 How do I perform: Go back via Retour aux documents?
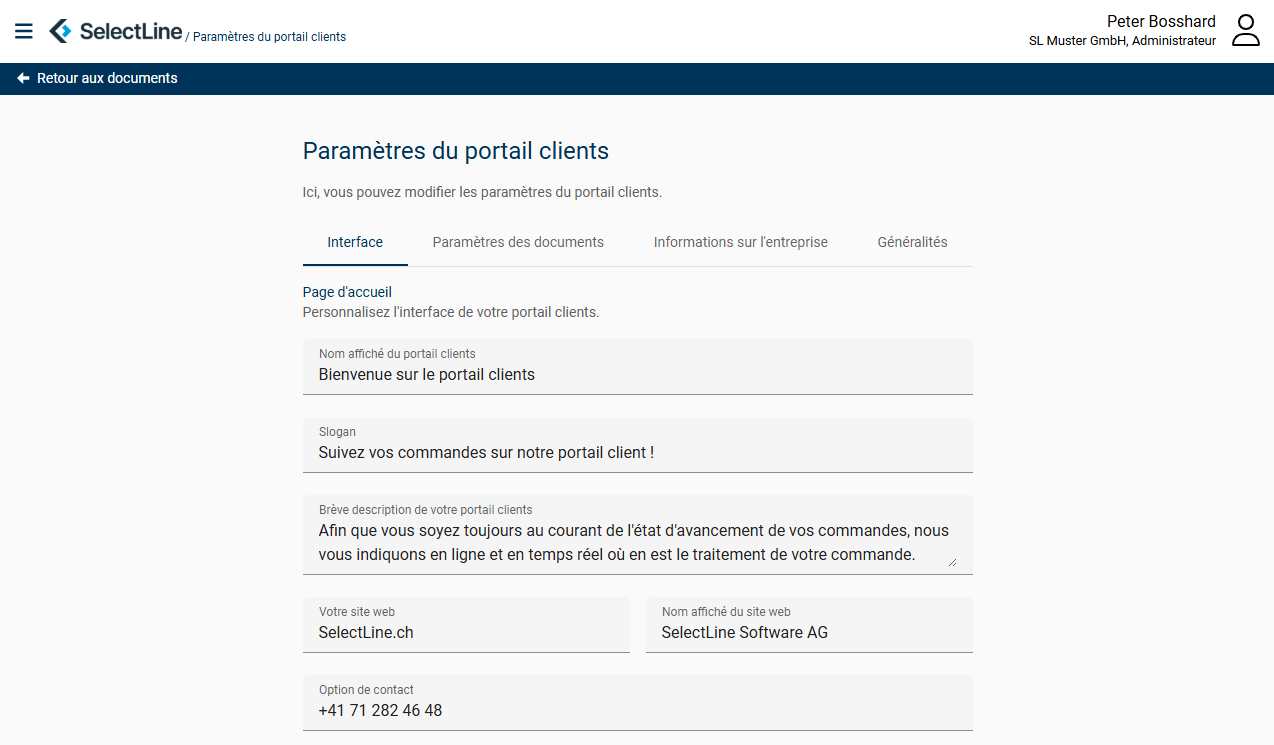(x=107, y=78)
